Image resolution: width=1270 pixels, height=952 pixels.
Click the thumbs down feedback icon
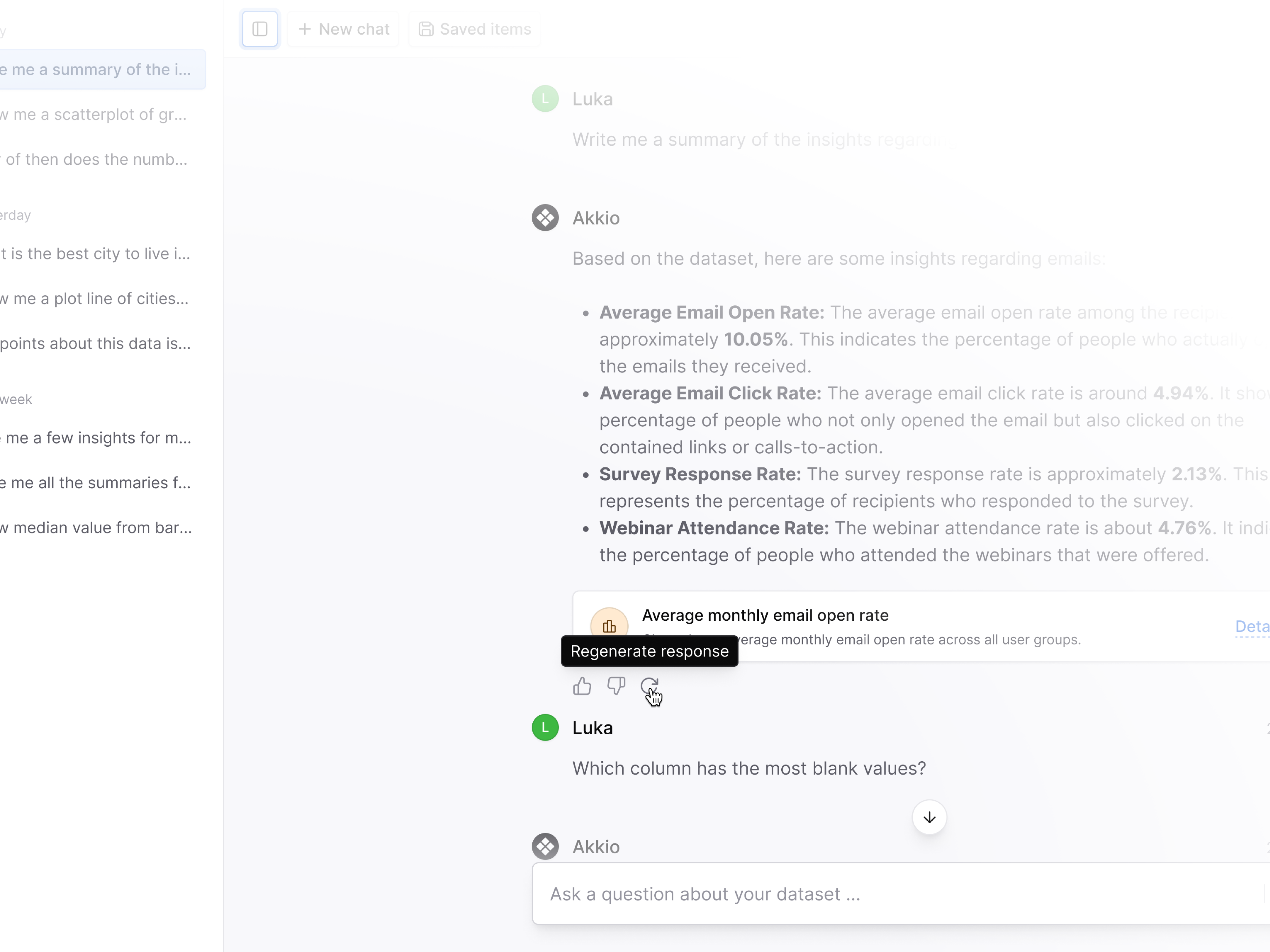pyautogui.click(x=616, y=686)
